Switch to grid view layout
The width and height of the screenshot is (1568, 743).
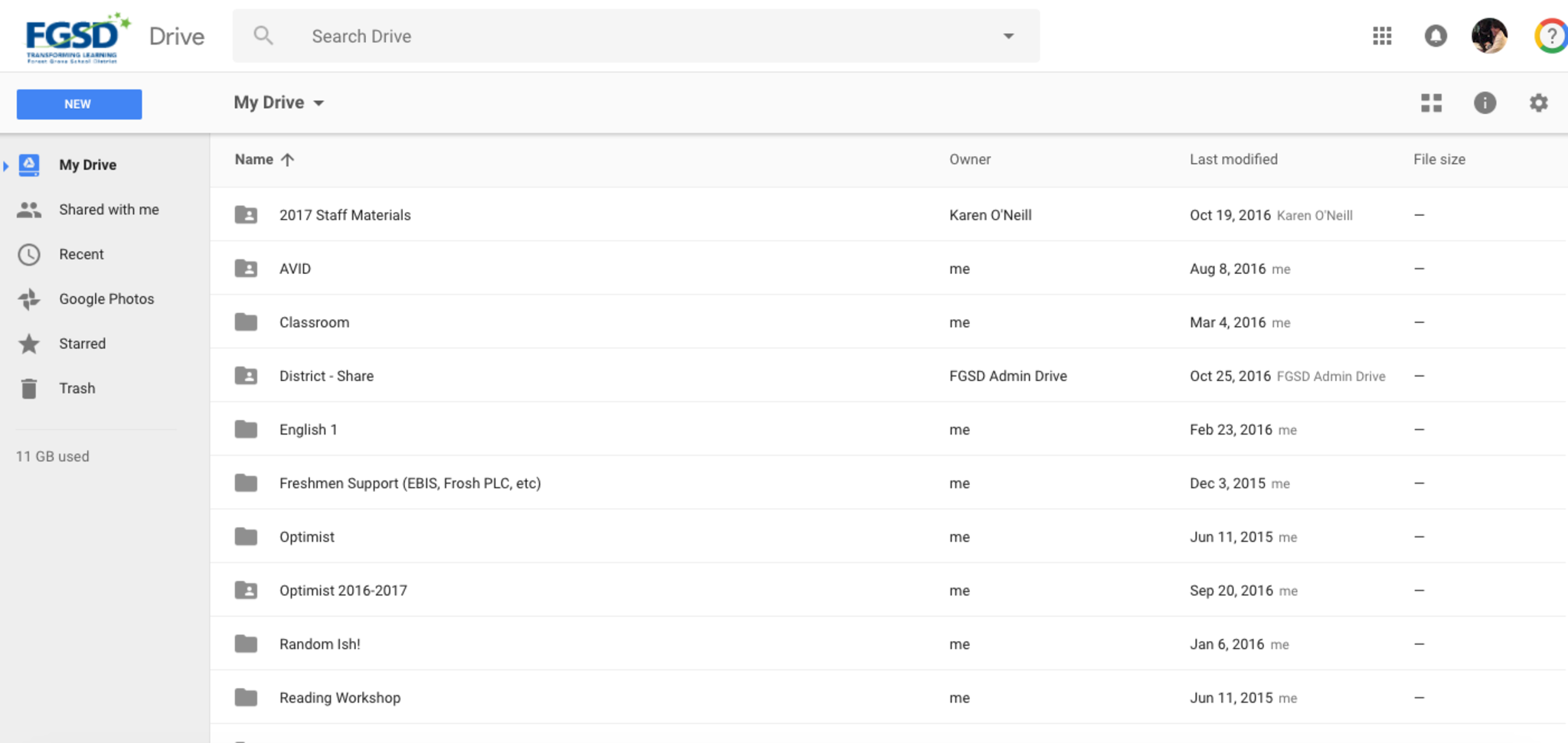[1431, 103]
